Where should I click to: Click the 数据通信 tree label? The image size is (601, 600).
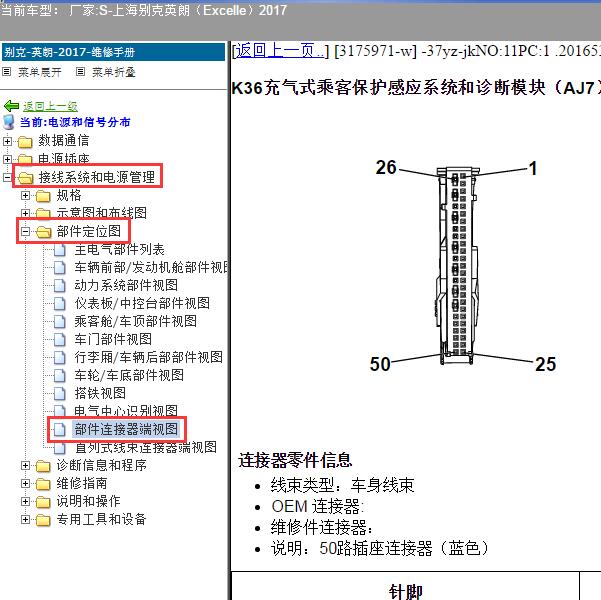pos(64,141)
